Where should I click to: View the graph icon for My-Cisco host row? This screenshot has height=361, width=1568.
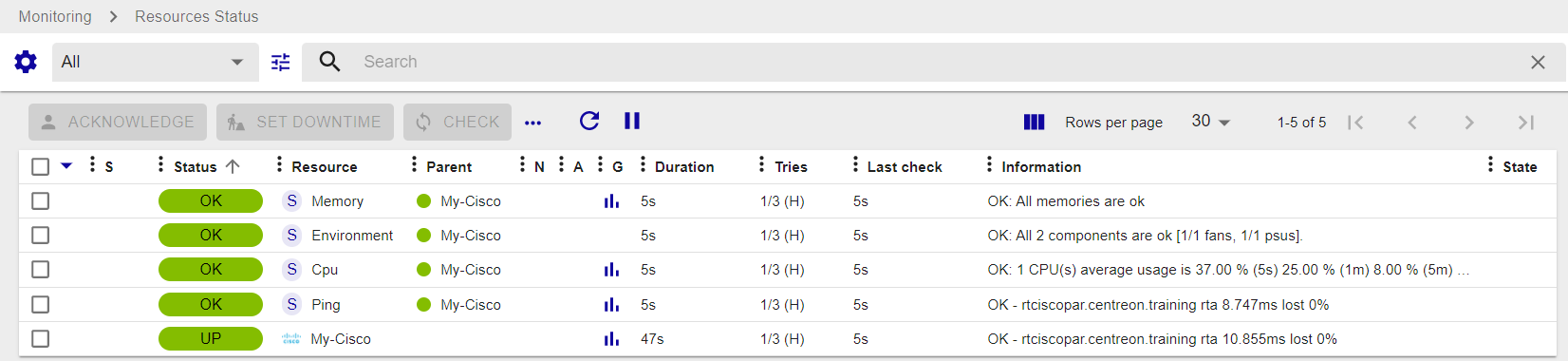pyautogui.click(x=611, y=339)
